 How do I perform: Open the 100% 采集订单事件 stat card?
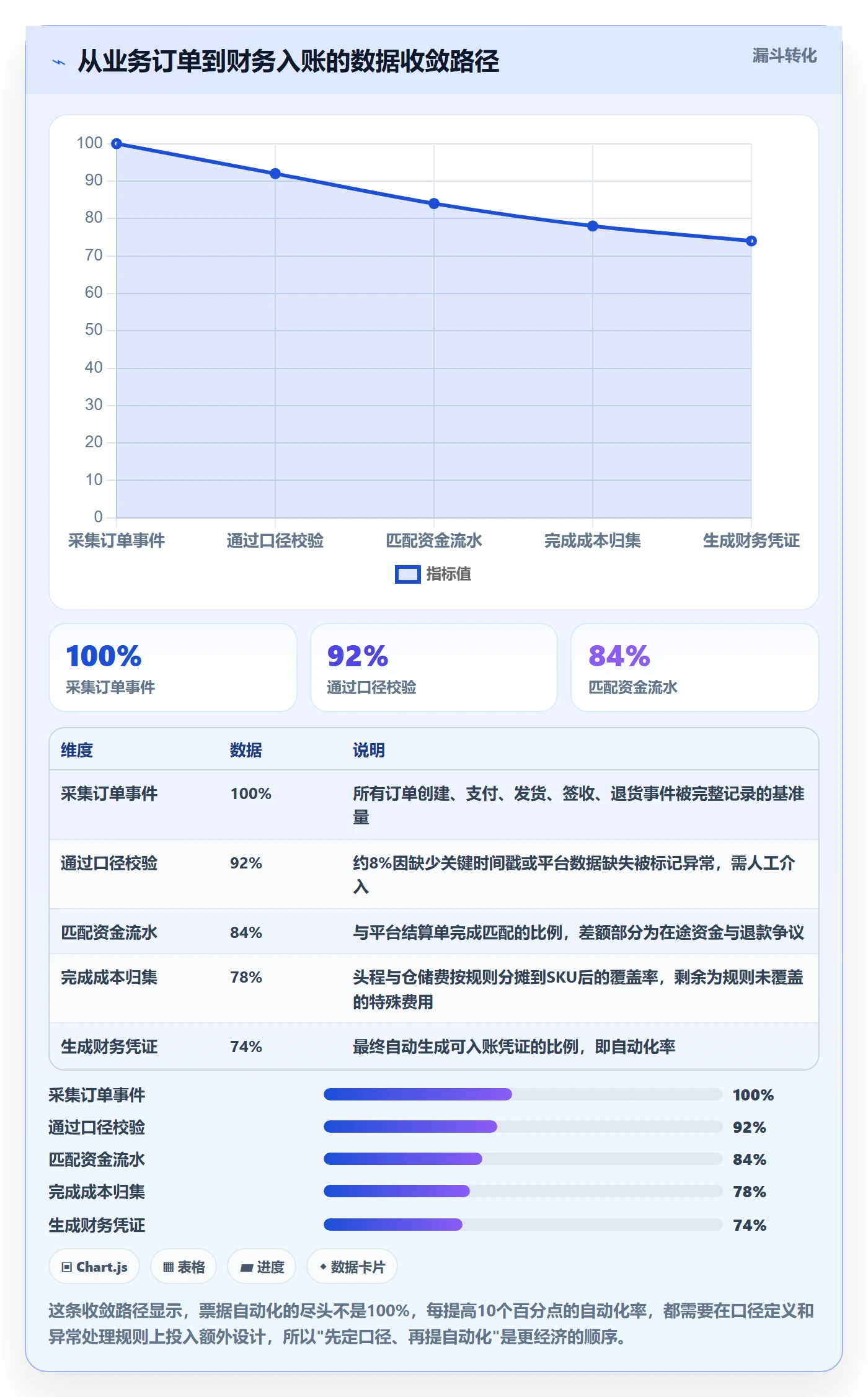pyautogui.click(x=173, y=667)
